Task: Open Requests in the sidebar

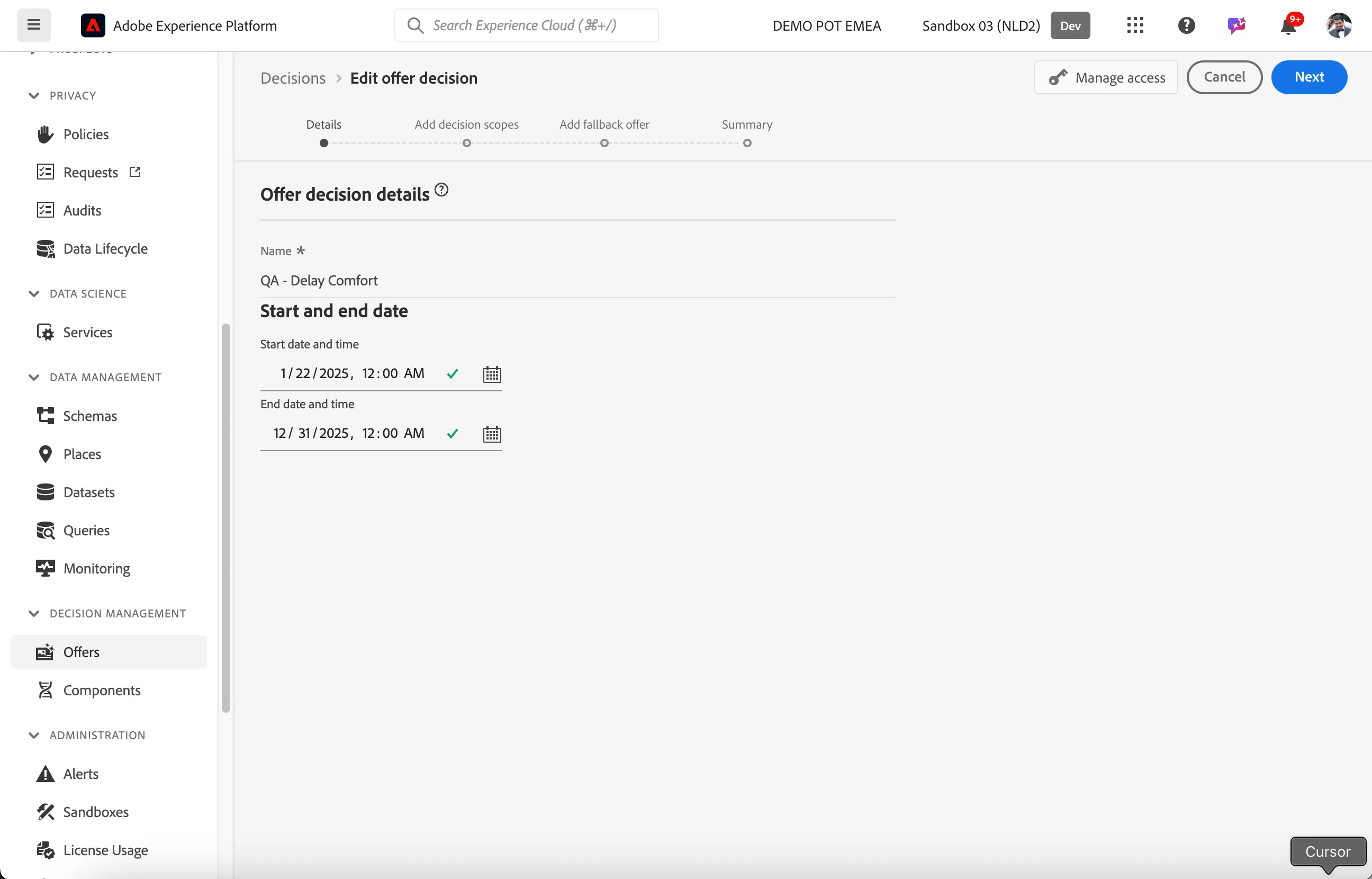Action: (x=109, y=173)
